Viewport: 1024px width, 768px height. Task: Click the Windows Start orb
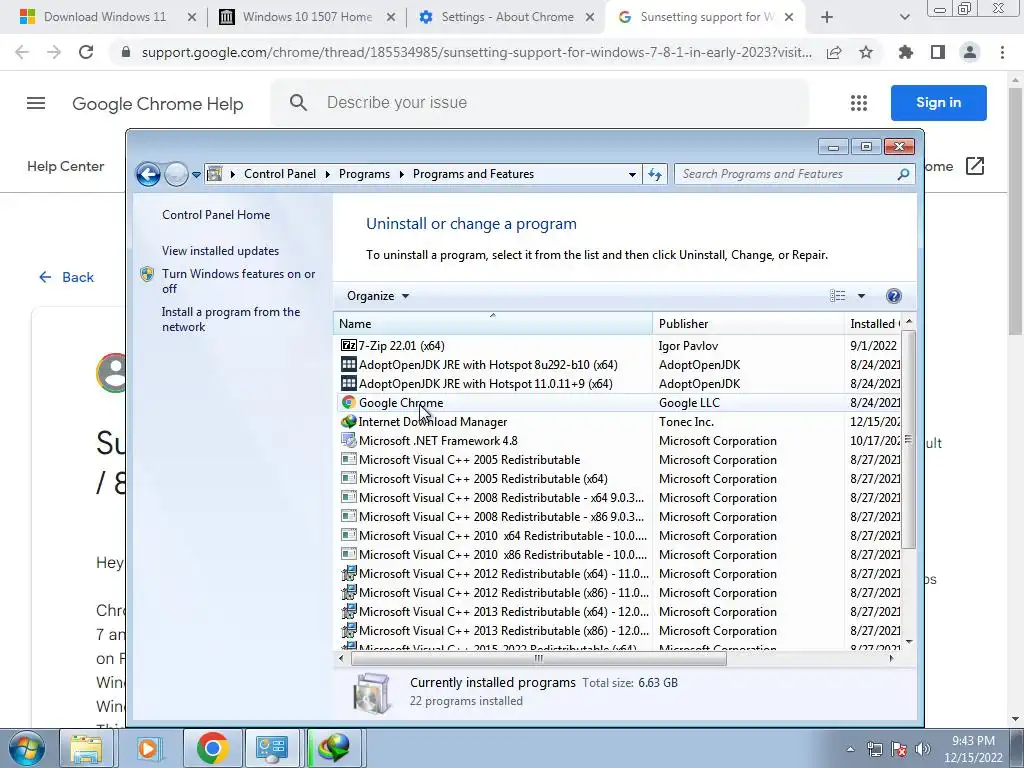point(26,748)
